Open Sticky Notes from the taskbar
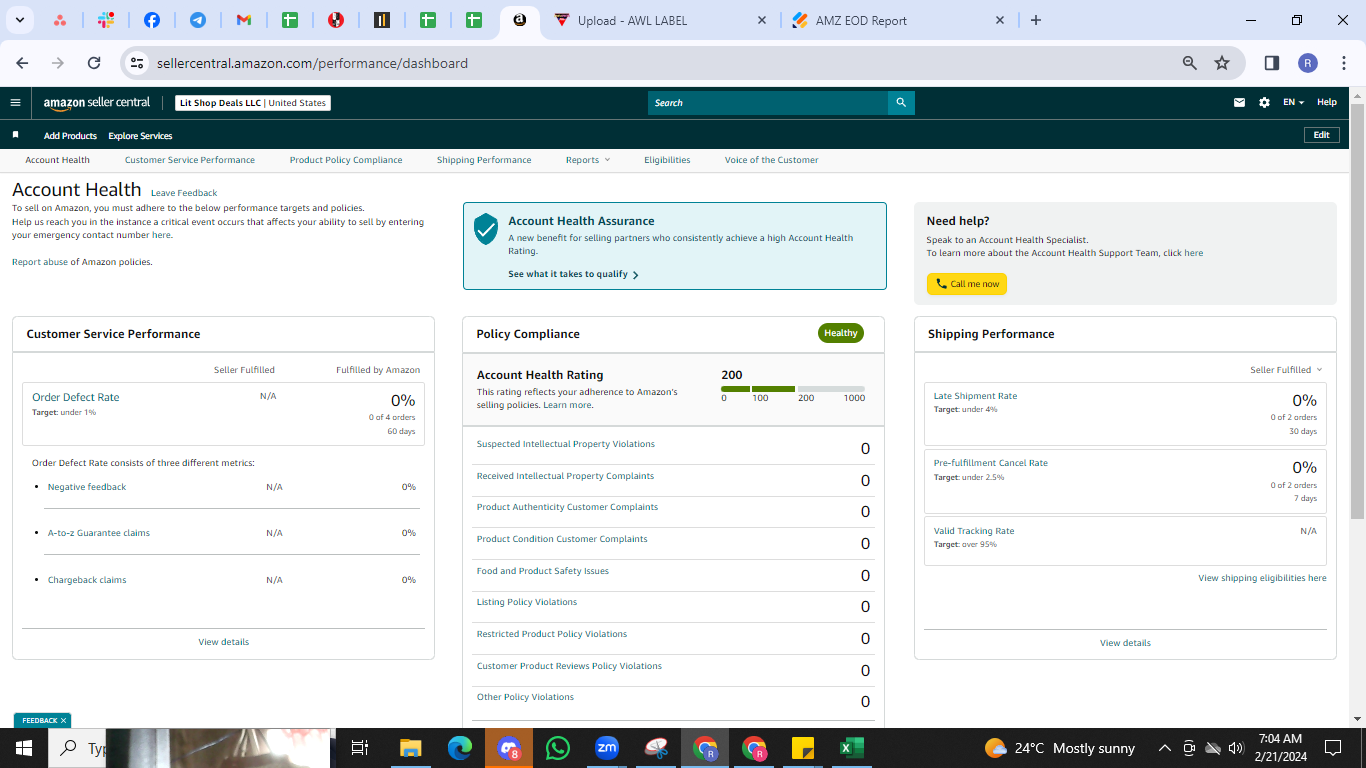Screen dimensions: 1366x768 tap(802, 748)
